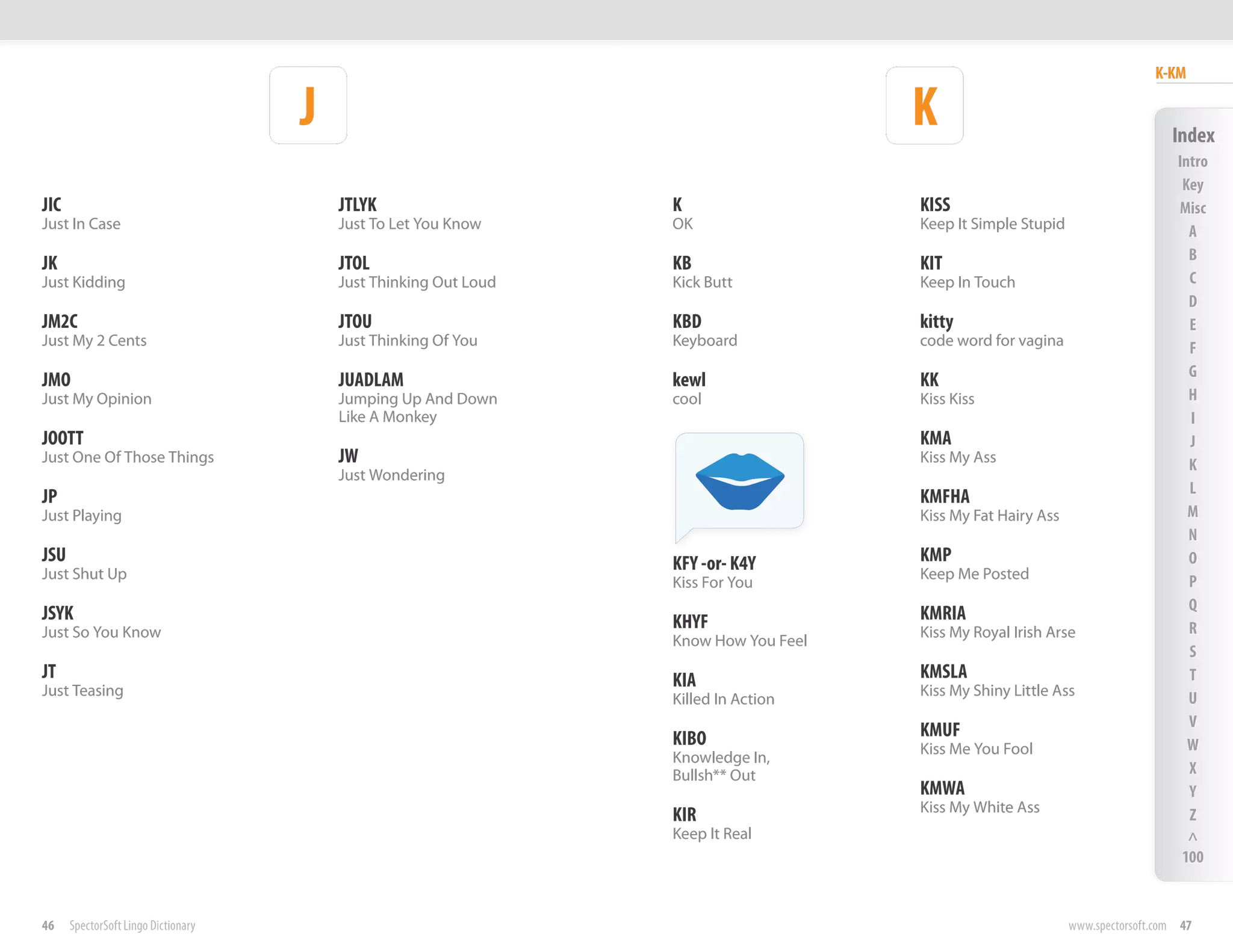The height and width of the screenshot is (952, 1233).
Task: Open the website link in page footer
Action: click(1117, 926)
